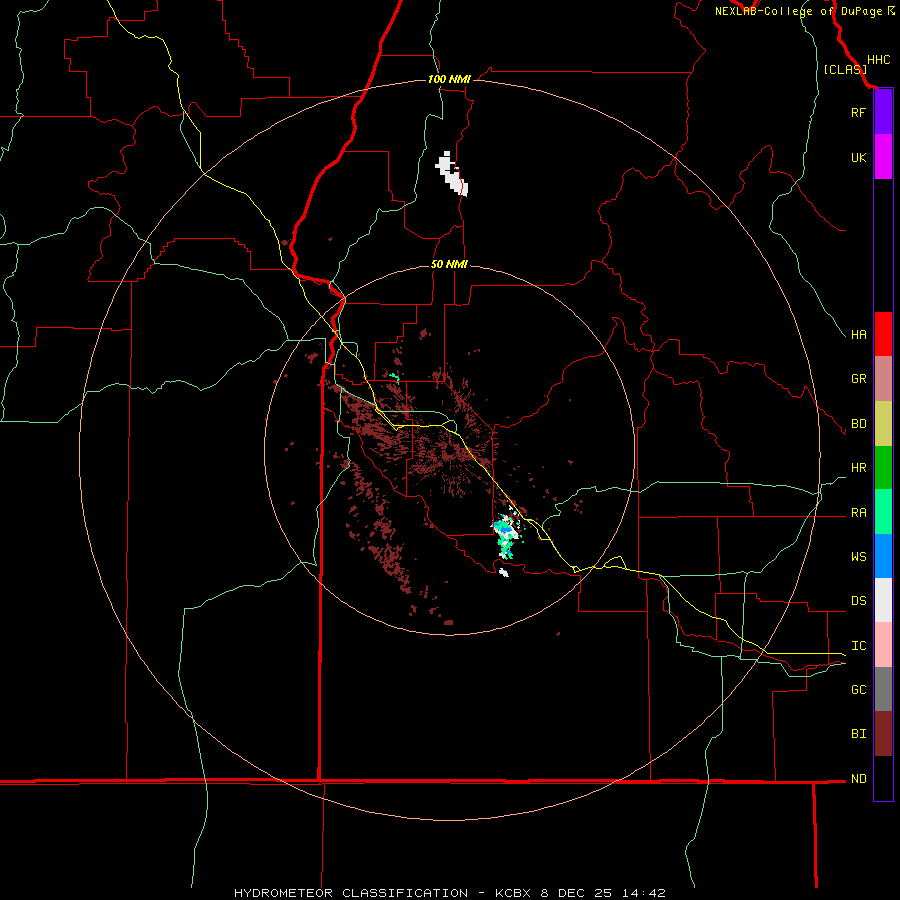The height and width of the screenshot is (900, 900).
Task: Click the red HA legend color block
Action: point(883,334)
